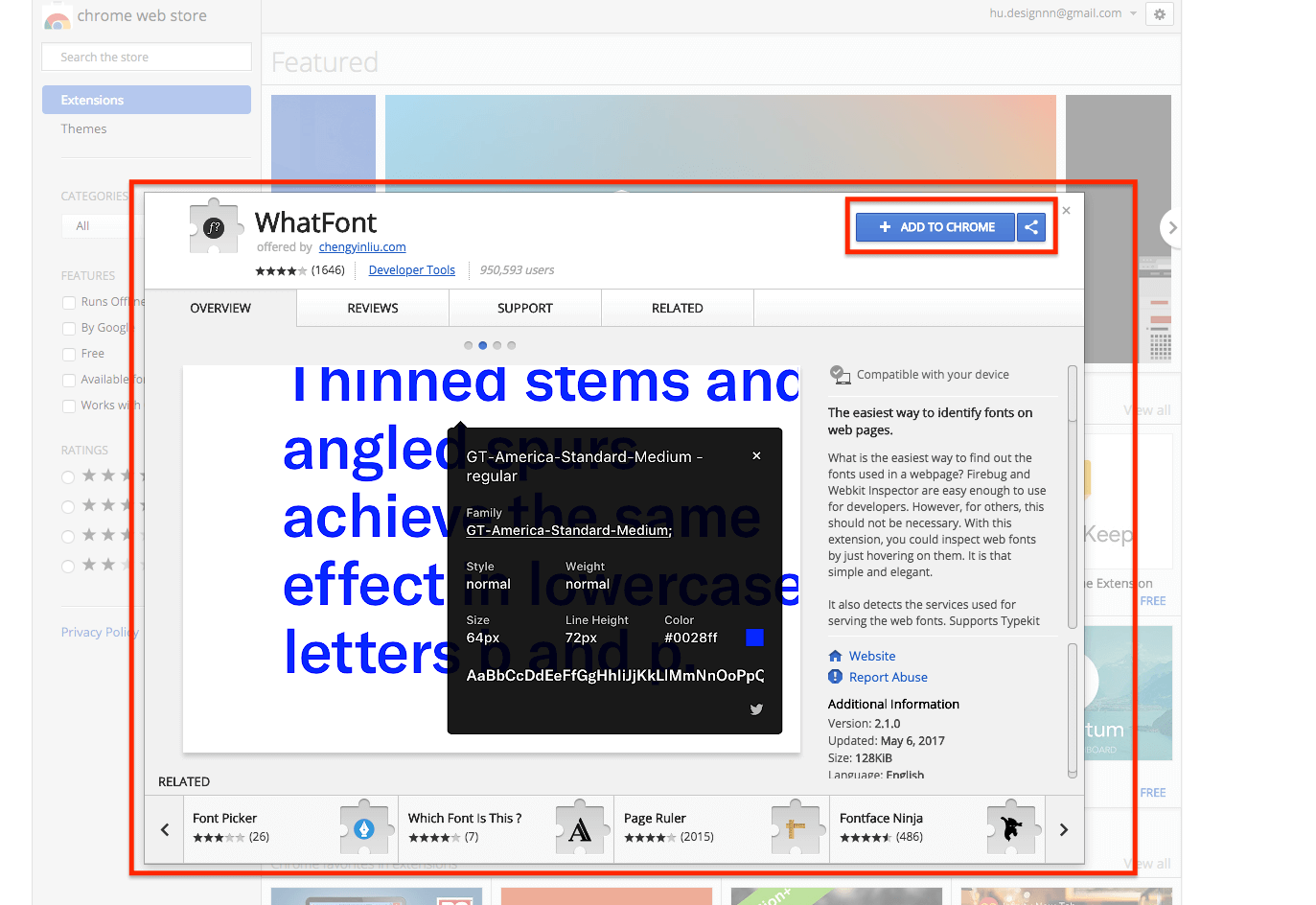Click the home icon beside Website
This screenshot has width=1316, height=905.
point(835,656)
